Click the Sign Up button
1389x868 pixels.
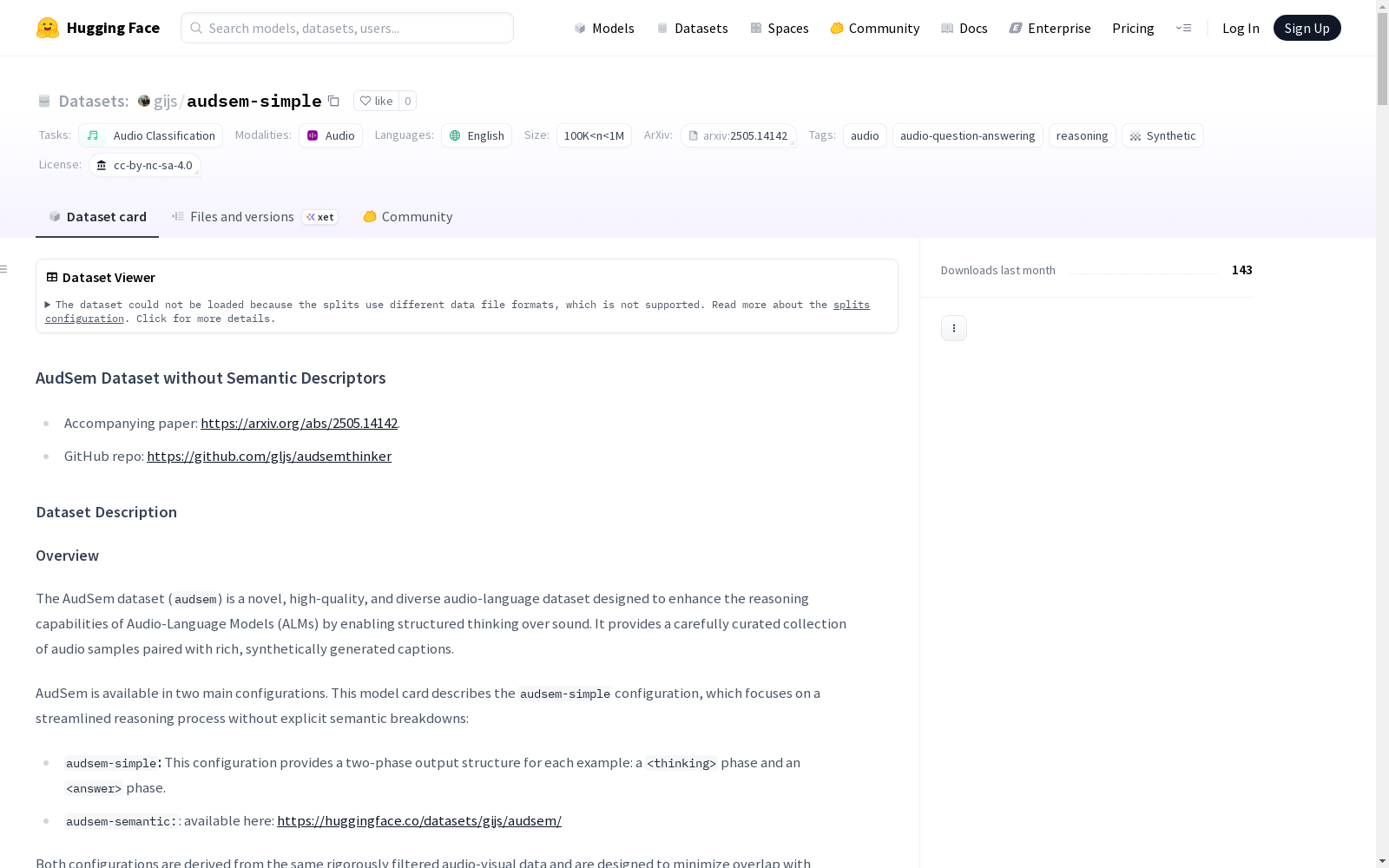(1307, 28)
